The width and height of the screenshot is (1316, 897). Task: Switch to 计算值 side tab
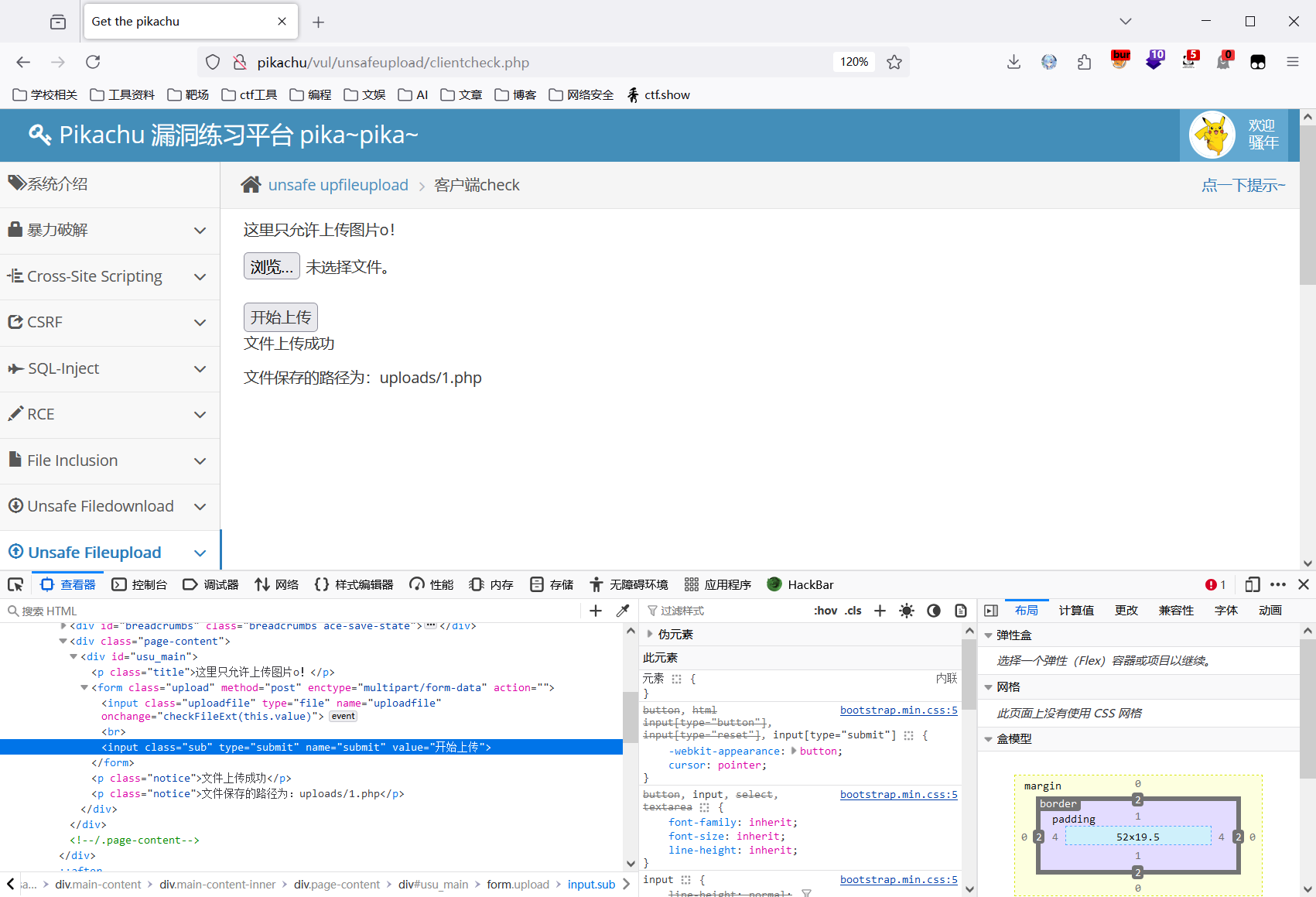click(1076, 611)
